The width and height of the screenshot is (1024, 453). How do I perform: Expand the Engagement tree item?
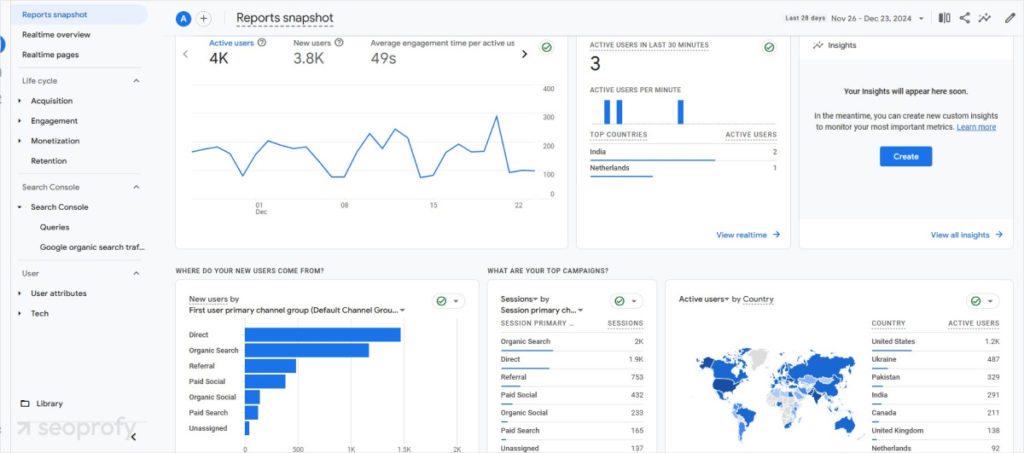(20, 121)
